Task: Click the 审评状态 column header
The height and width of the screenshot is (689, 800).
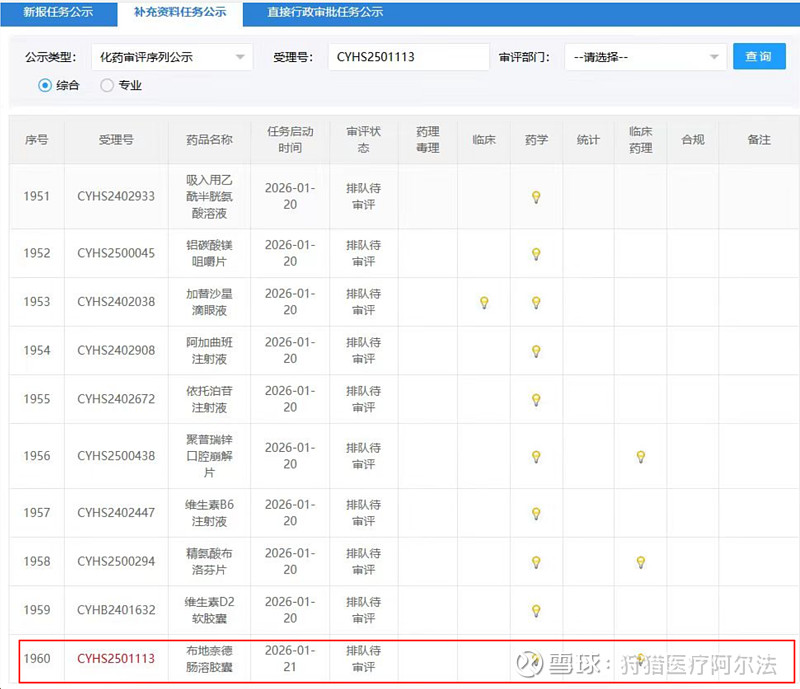Action: pyautogui.click(x=363, y=140)
